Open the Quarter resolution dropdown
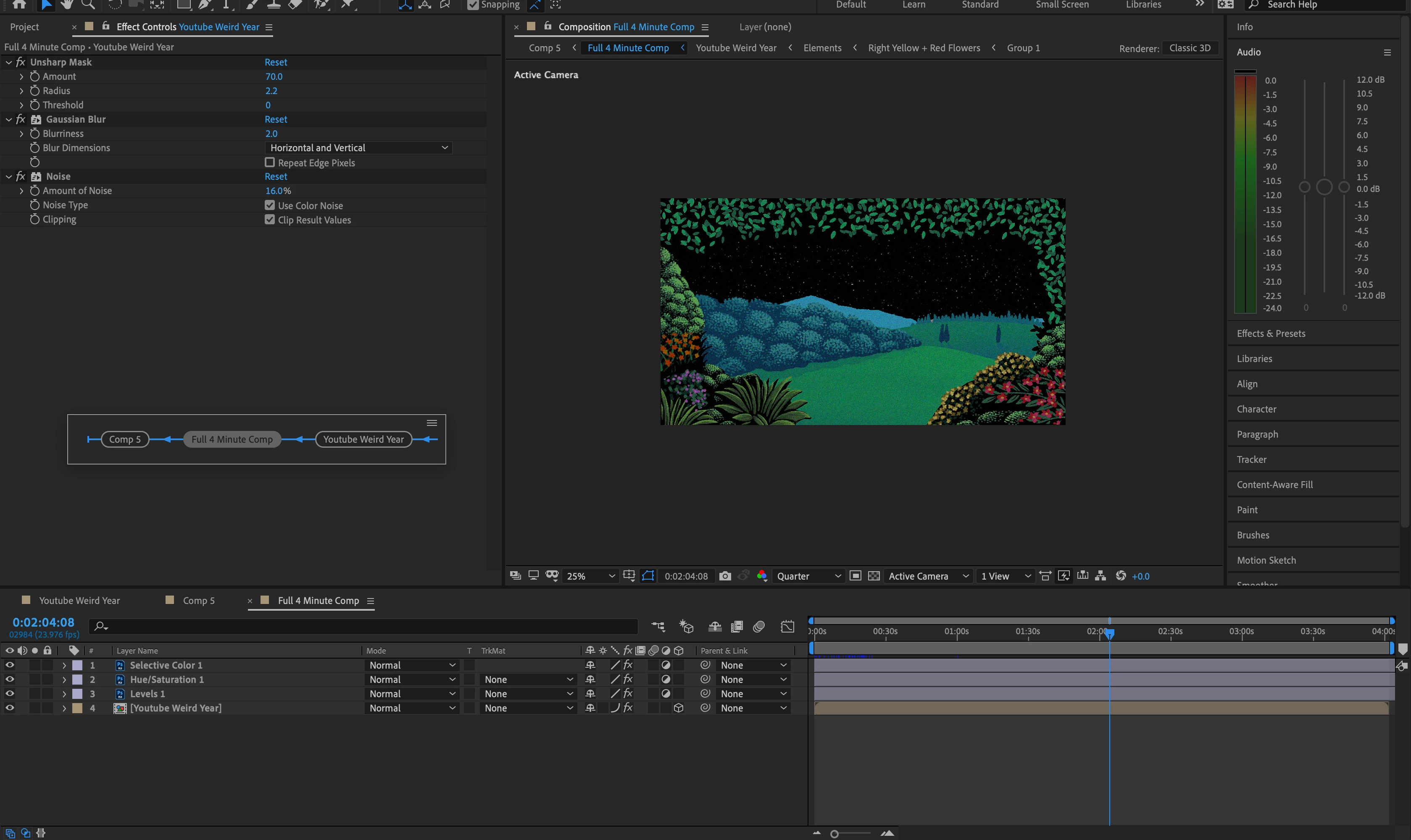This screenshot has height=840, width=1411. [x=808, y=576]
